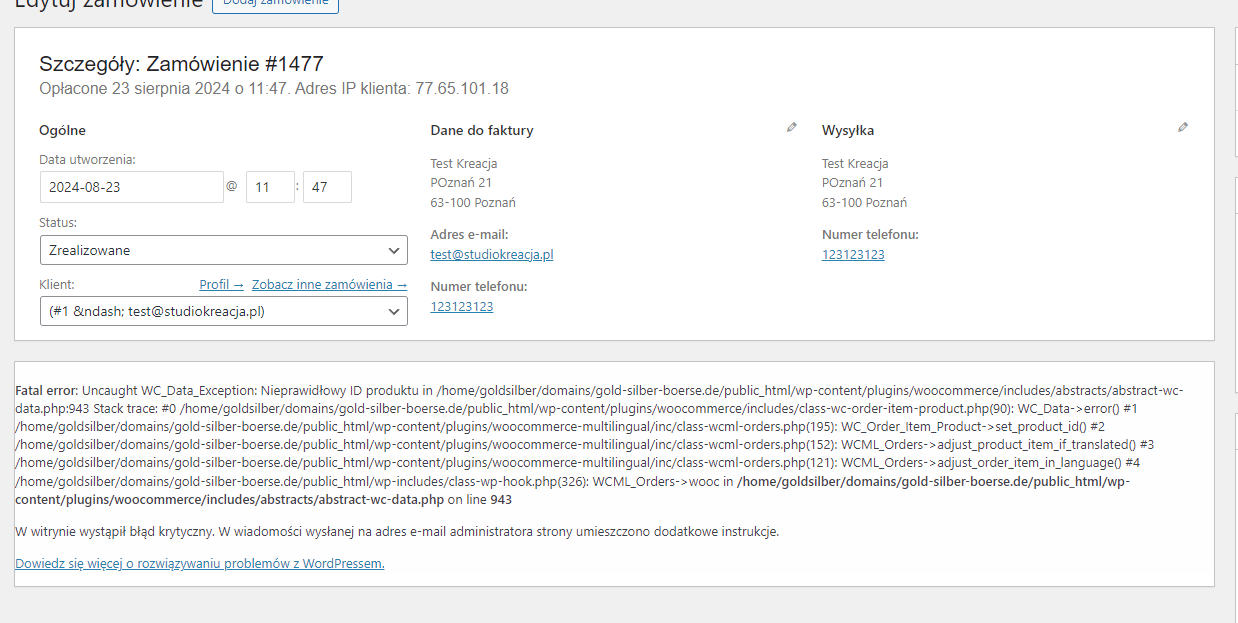Open the Klient customer dropdown
1238x623 pixels.
click(223, 311)
